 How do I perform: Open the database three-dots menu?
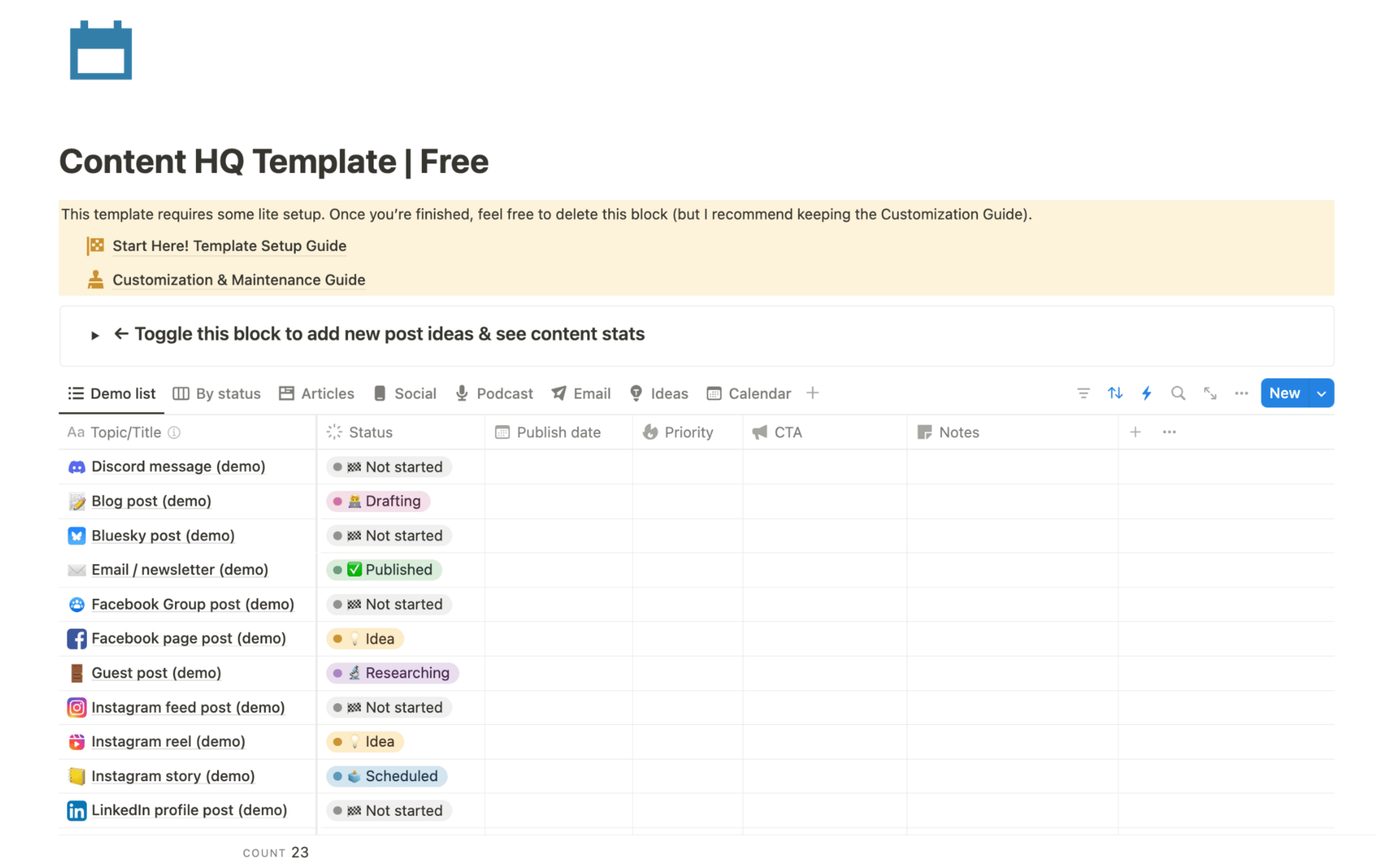tap(1241, 393)
